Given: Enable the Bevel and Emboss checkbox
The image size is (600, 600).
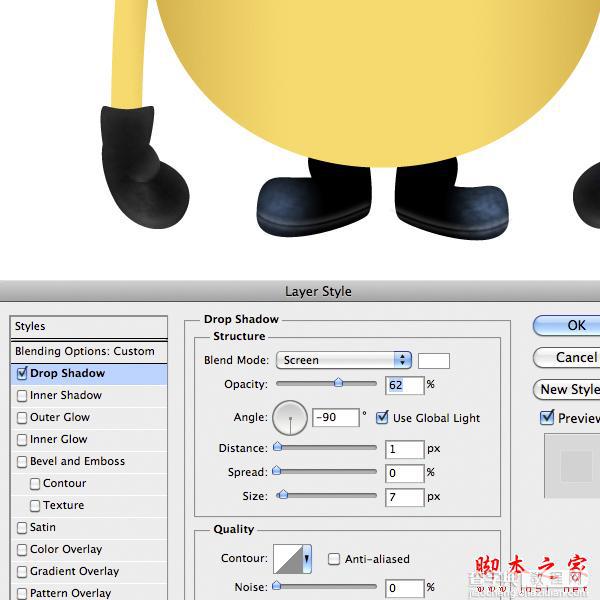Looking at the screenshot, I should point(22,461).
